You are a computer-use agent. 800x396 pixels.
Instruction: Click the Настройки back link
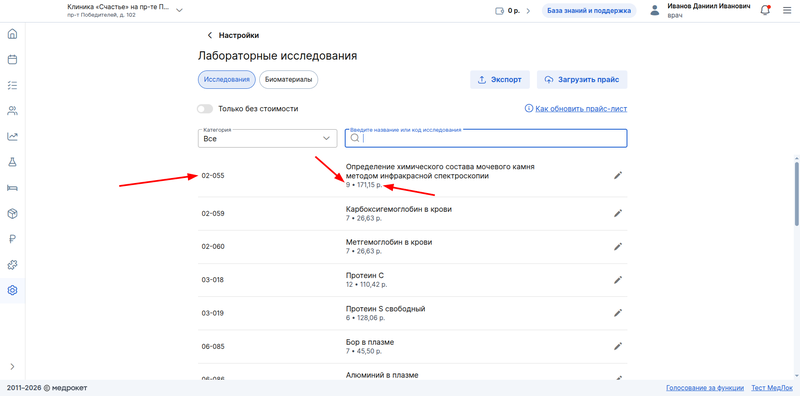[x=239, y=35]
